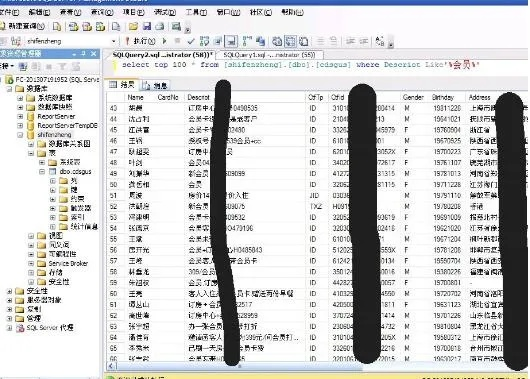Image resolution: width=530 pixels, height=379 pixels.
Task: Expand the 触发器 triggers folder
Action: (53, 208)
